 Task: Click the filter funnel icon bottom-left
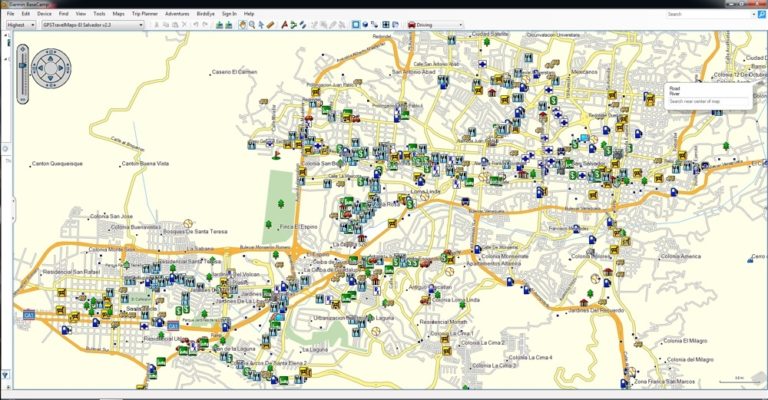tap(5, 375)
